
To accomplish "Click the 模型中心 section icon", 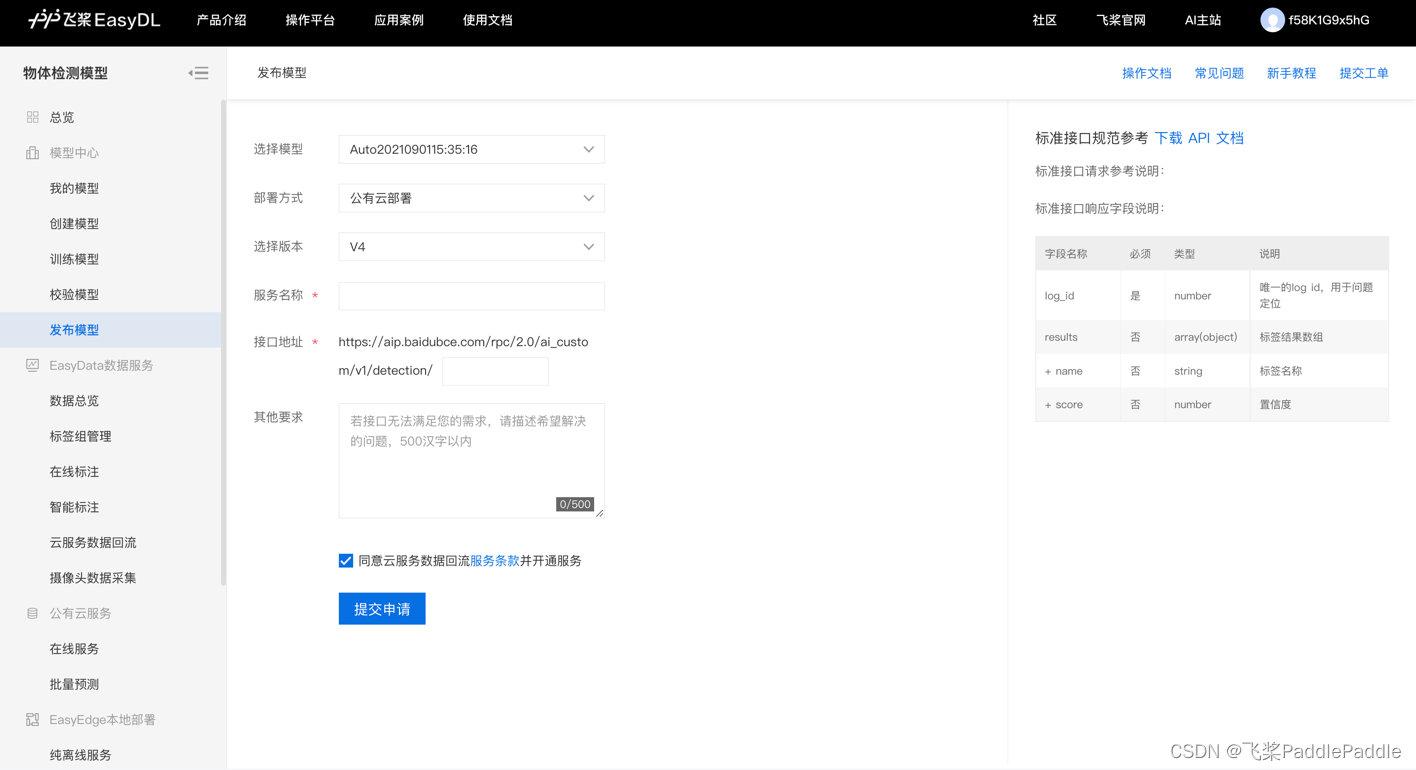I will tap(32, 153).
